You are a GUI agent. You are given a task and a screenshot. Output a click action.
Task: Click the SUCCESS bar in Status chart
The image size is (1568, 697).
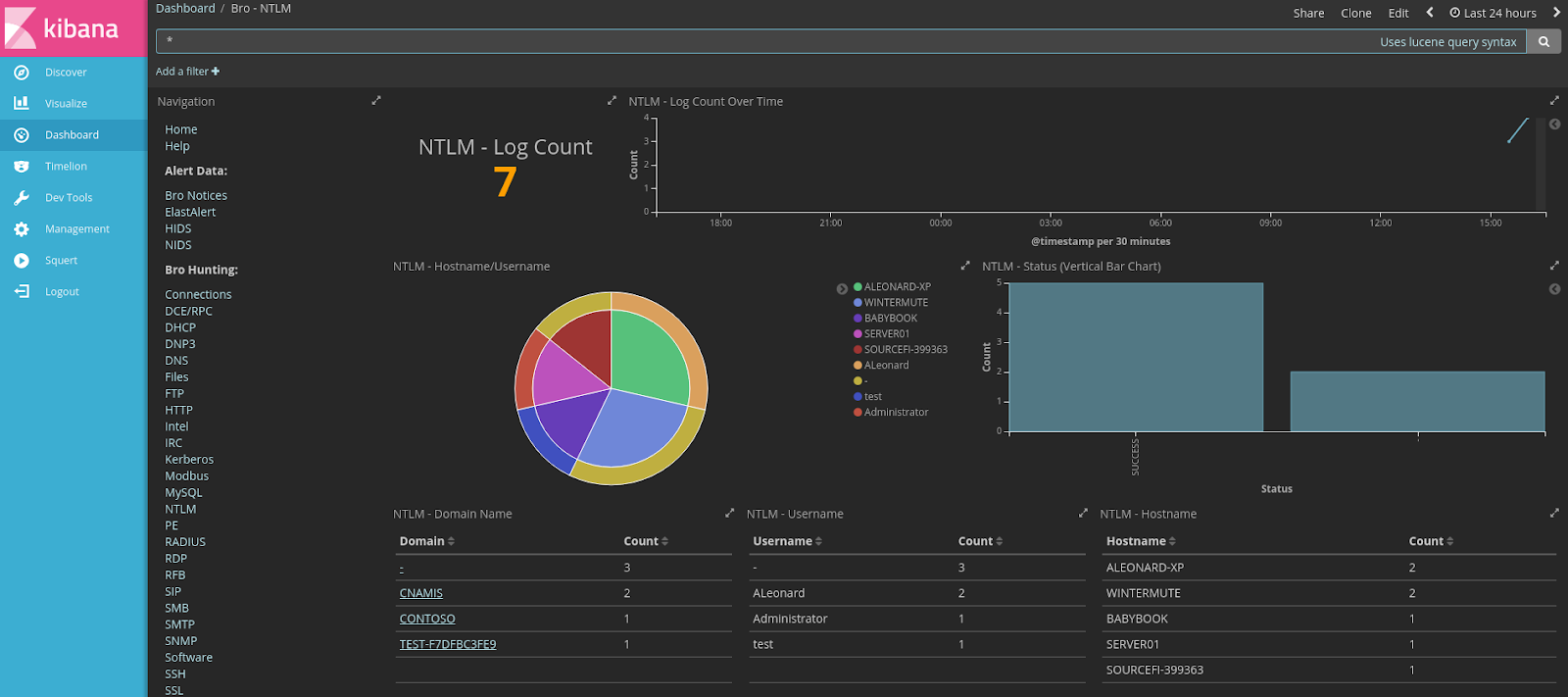point(1136,357)
